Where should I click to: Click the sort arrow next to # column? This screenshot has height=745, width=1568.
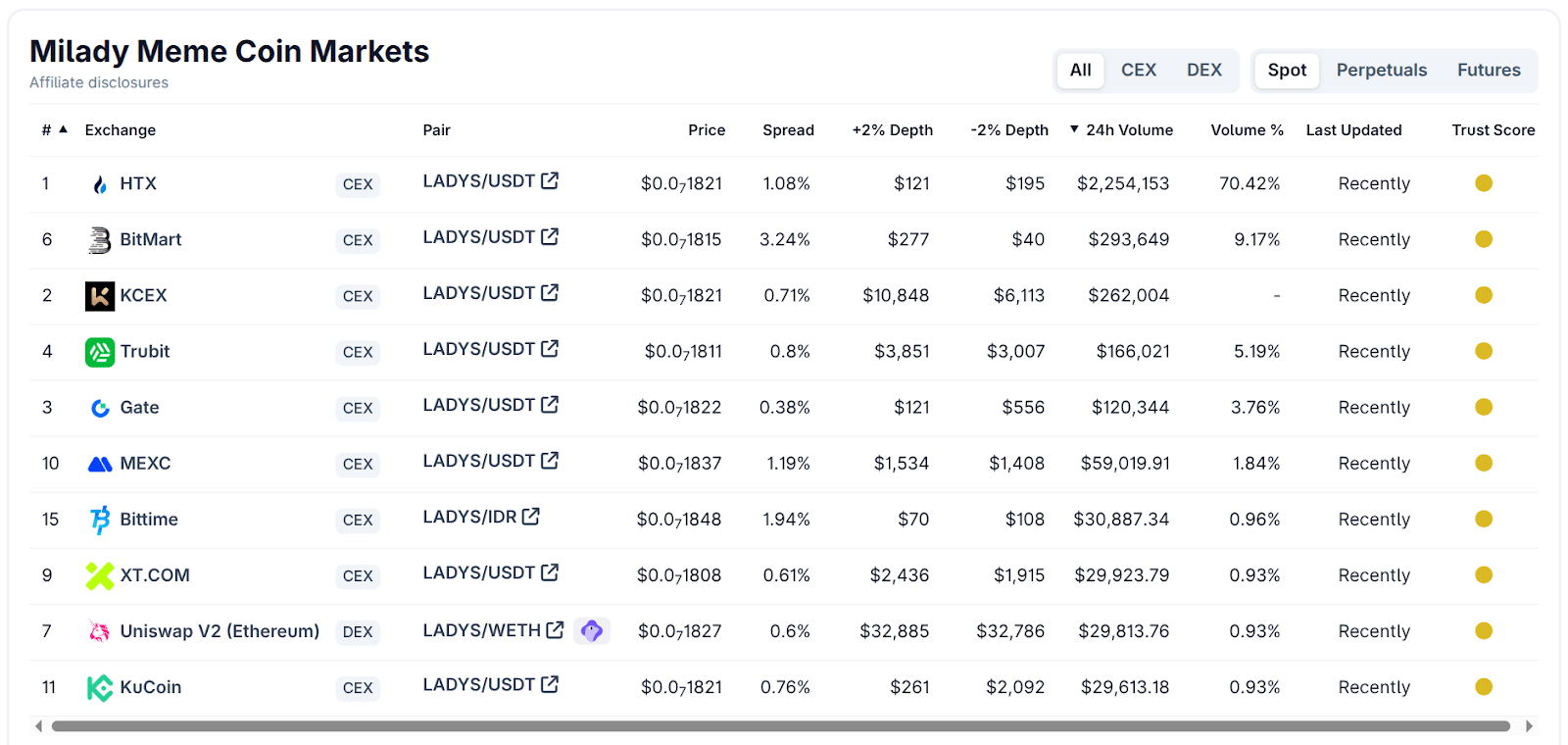pyautogui.click(x=64, y=129)
